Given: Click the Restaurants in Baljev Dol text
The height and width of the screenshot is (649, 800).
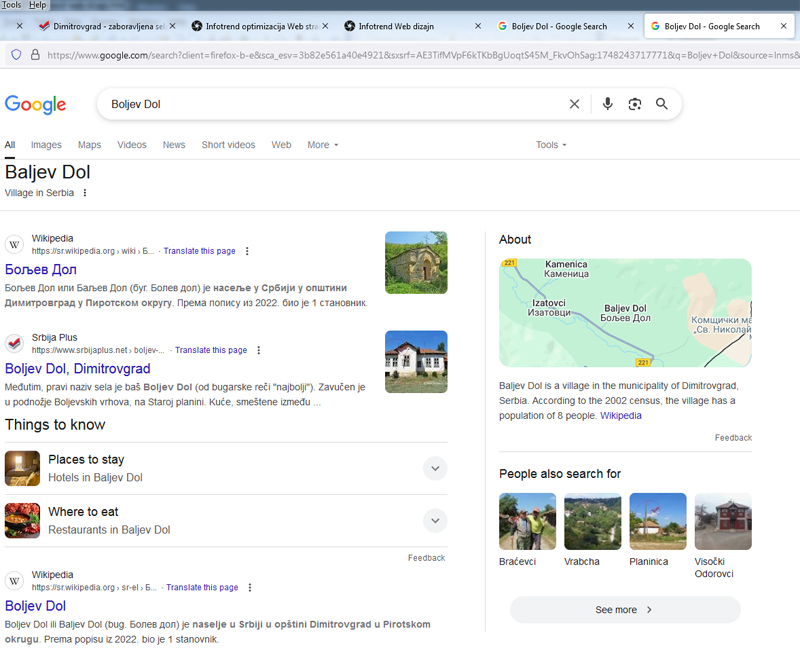Looking at the screenshot, I should [x=109, y=530].
